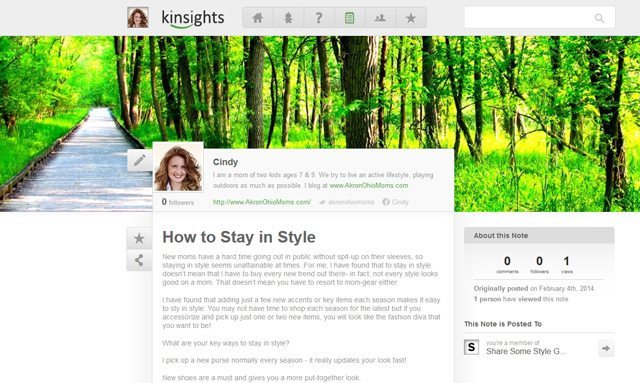The height and width of the screenshot is (383, 640).
Task: Open Cindy's large profile photo
Action: click(178, 167)
